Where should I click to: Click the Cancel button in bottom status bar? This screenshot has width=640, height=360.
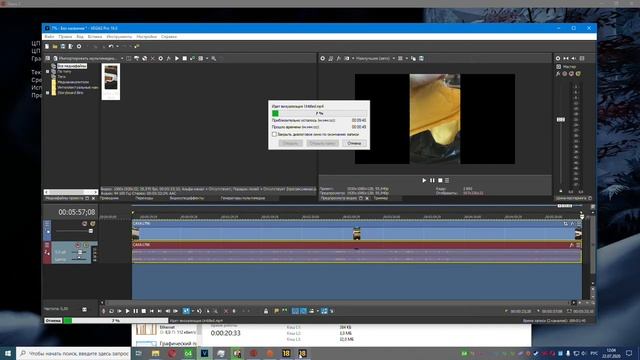click(53, 320)
